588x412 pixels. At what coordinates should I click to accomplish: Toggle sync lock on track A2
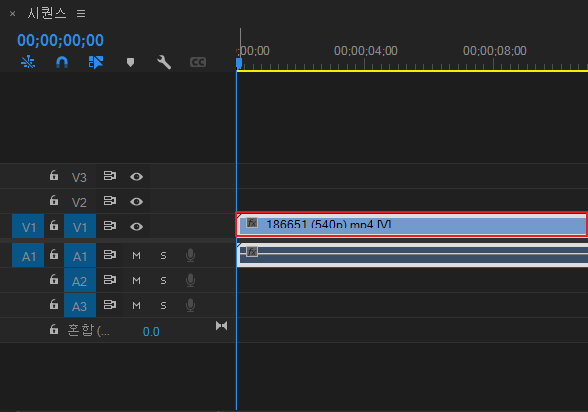pos(110,280)
